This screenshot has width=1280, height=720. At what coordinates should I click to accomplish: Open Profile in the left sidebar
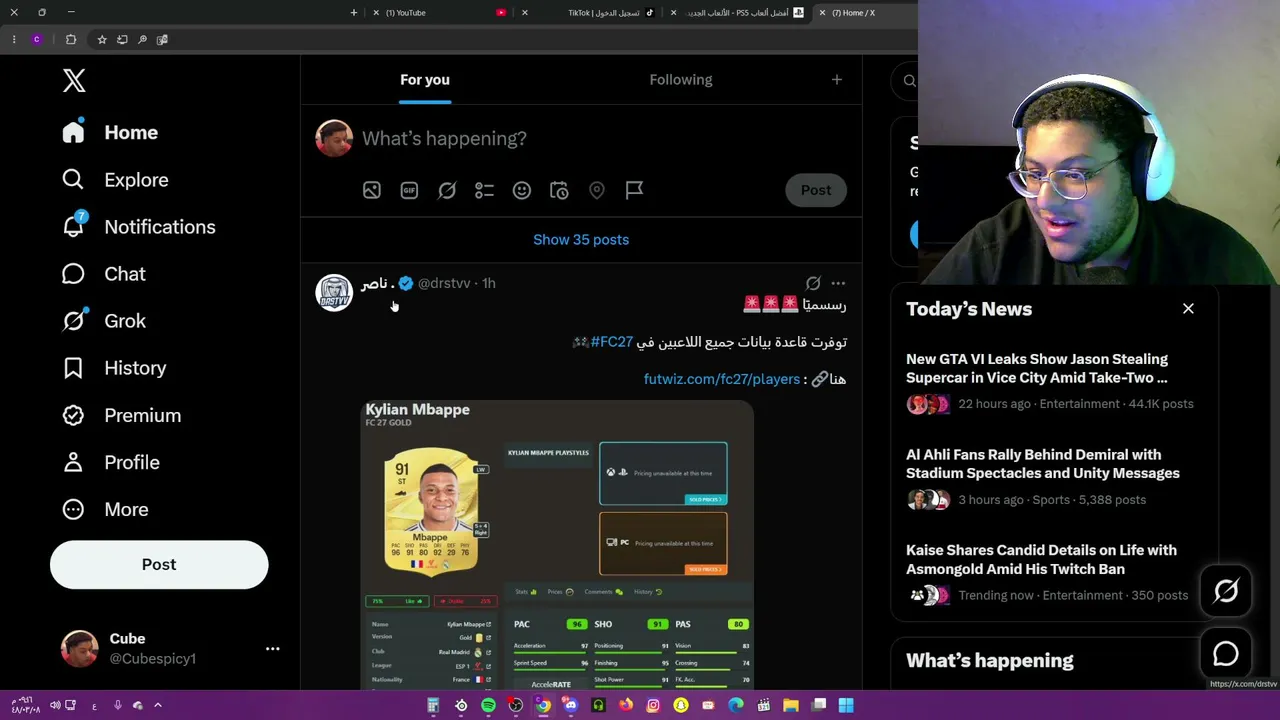(110, 462)
